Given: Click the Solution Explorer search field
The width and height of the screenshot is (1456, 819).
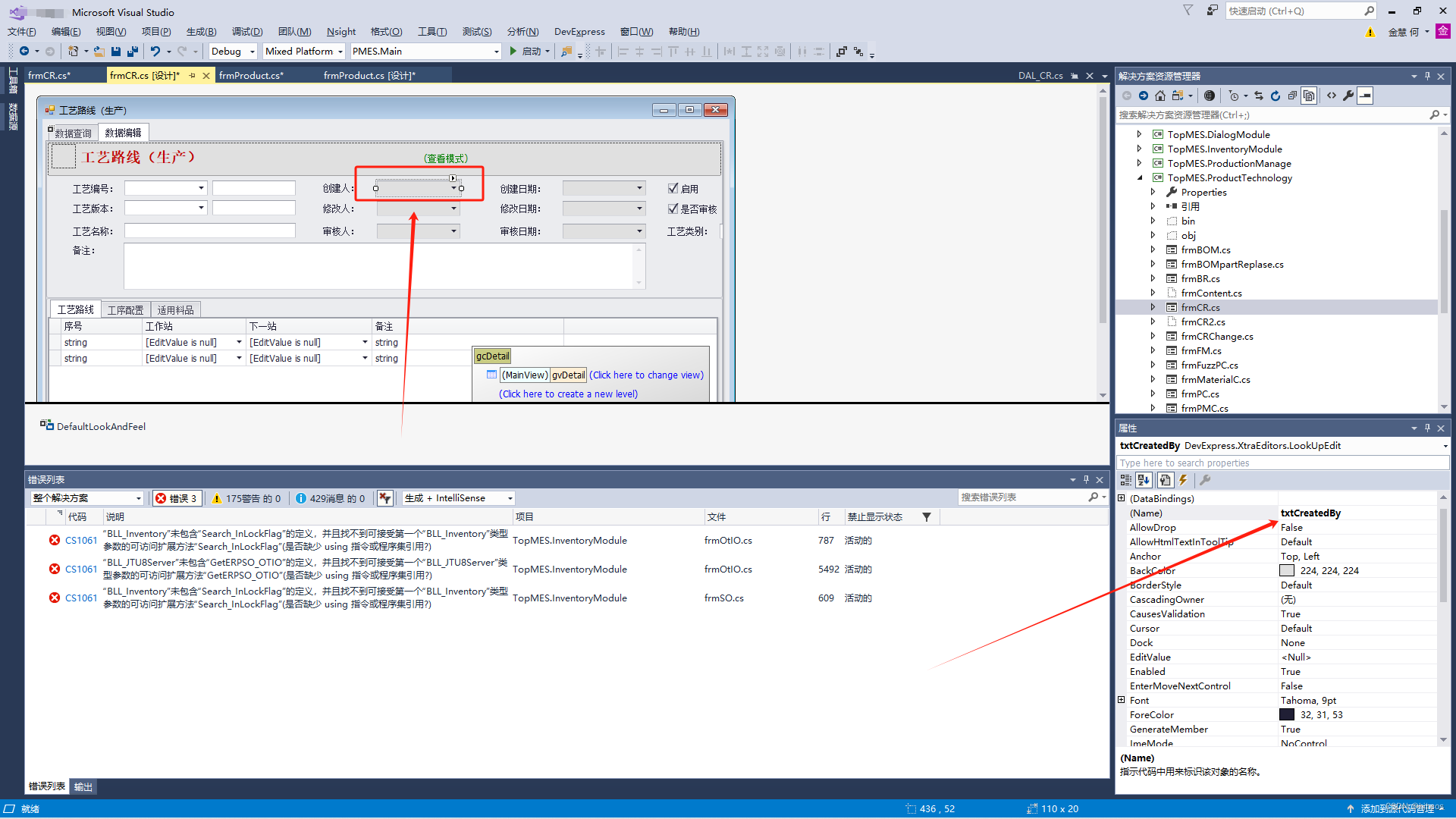Looking at the screenshot, I should (x=1272, y=115).
